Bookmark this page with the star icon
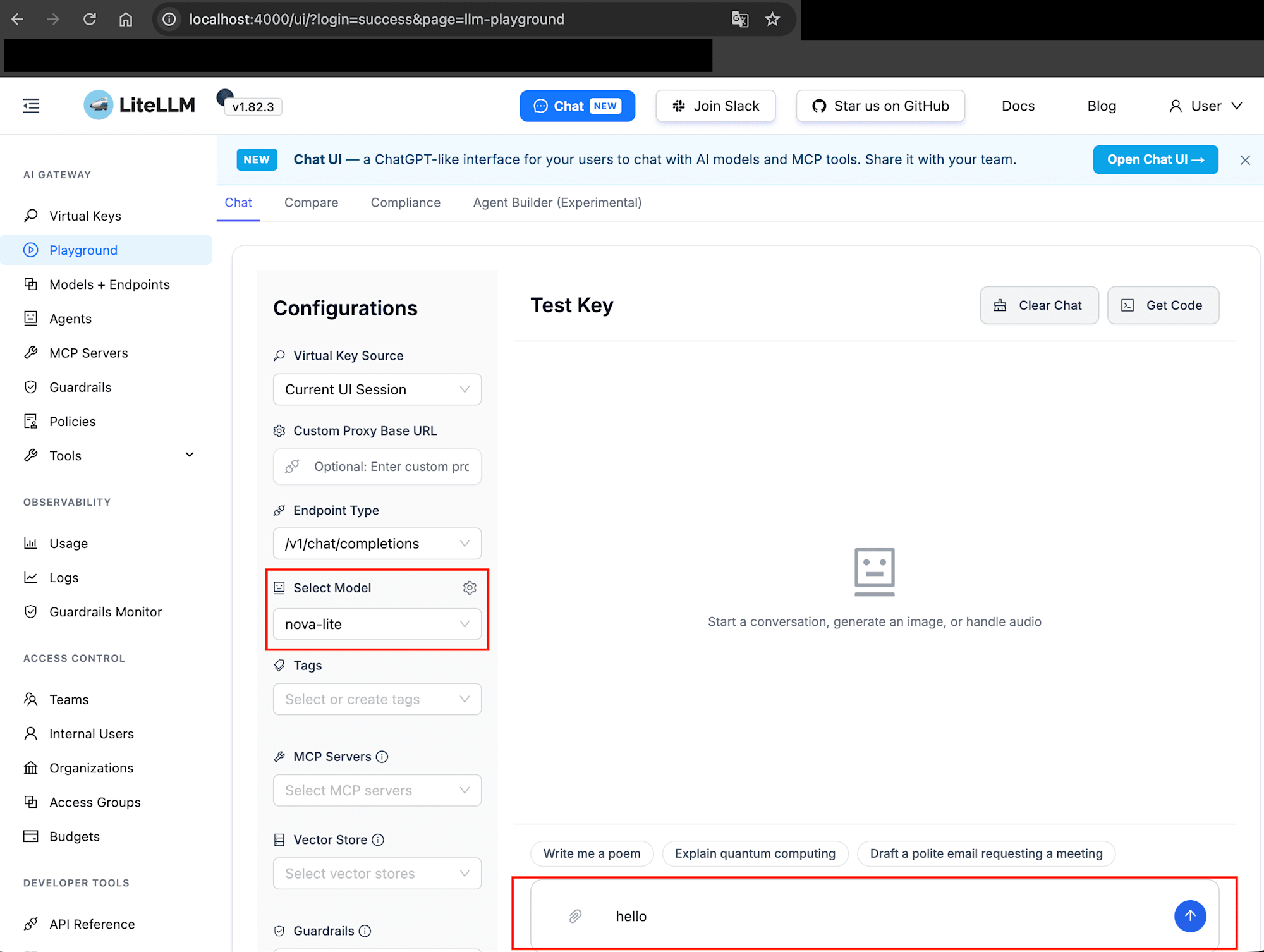The height and width of the screenshot is (952, 1264). [772, 20]
